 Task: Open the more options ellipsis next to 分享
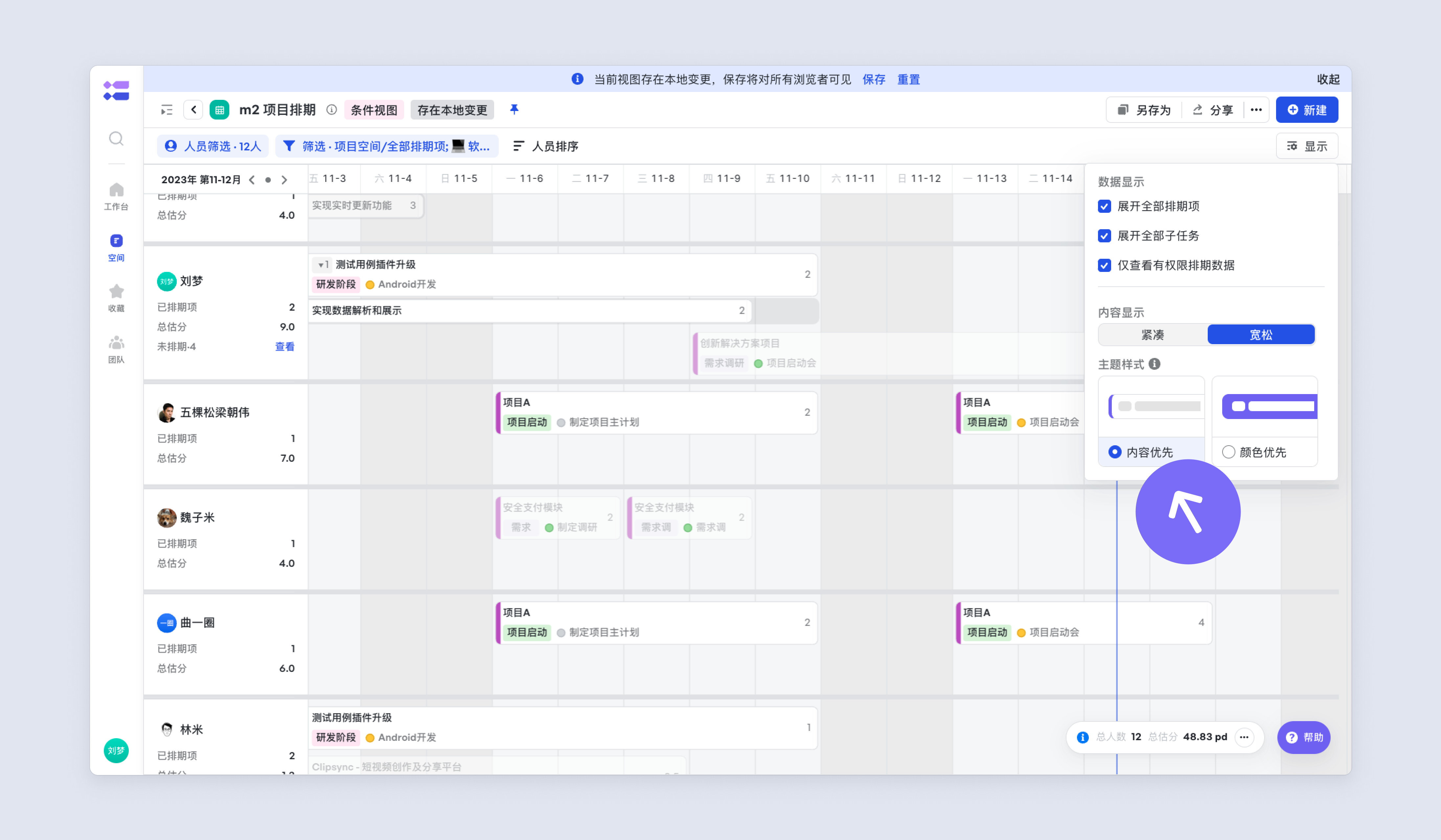[x=1256, y=110]
